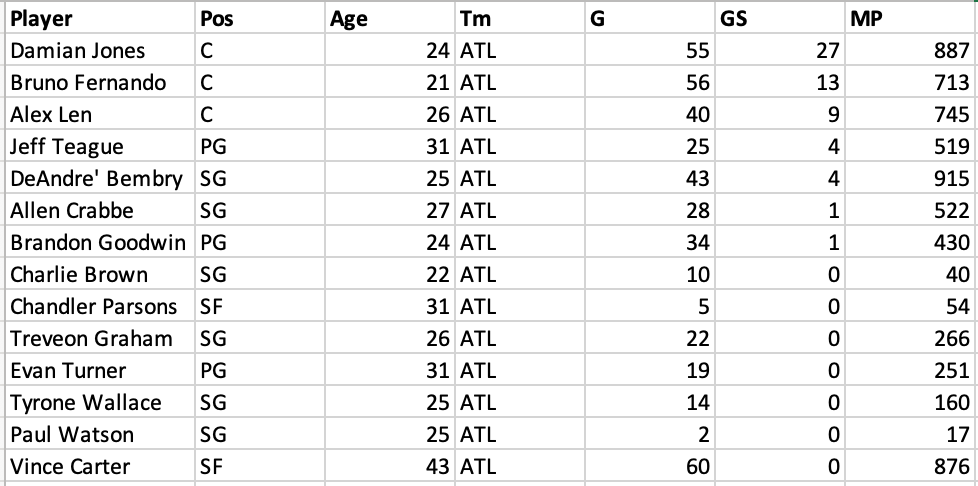
Task: Select the Pos header cell
Action: point(259,18)
